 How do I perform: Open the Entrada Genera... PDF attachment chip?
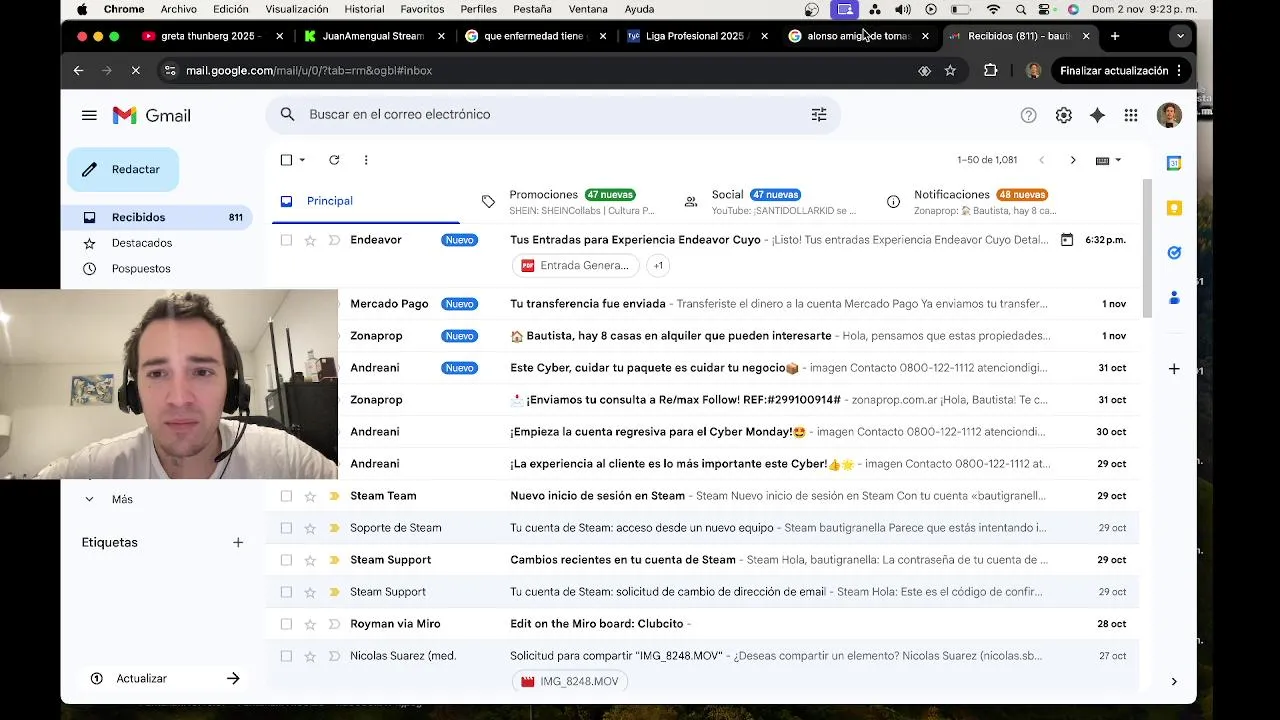[x=575, y=265]
